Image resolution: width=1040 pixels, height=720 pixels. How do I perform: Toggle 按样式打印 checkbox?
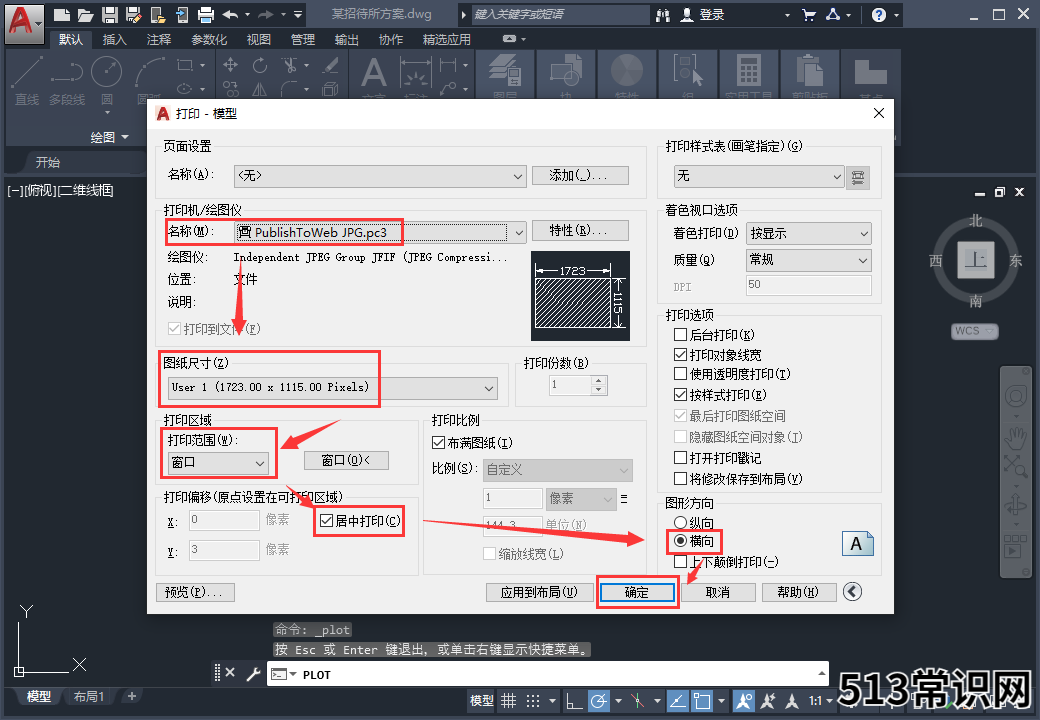tap(680, 394)
